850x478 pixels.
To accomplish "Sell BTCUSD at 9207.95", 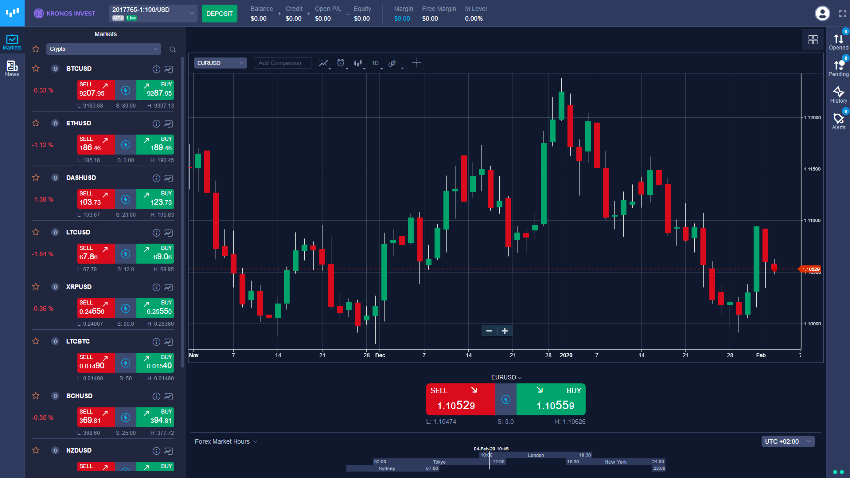I will point(96,90).
